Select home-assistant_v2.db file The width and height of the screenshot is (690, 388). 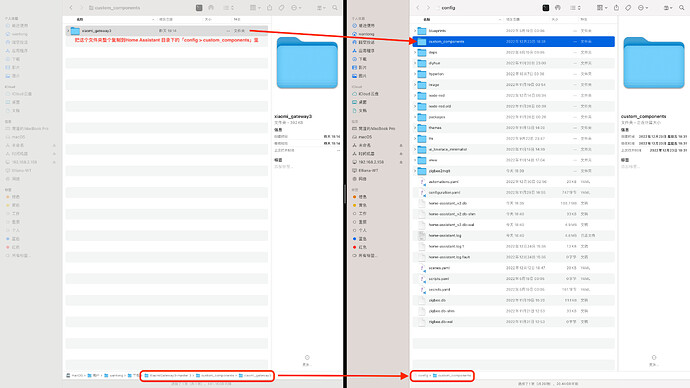[x=514, y=203]
